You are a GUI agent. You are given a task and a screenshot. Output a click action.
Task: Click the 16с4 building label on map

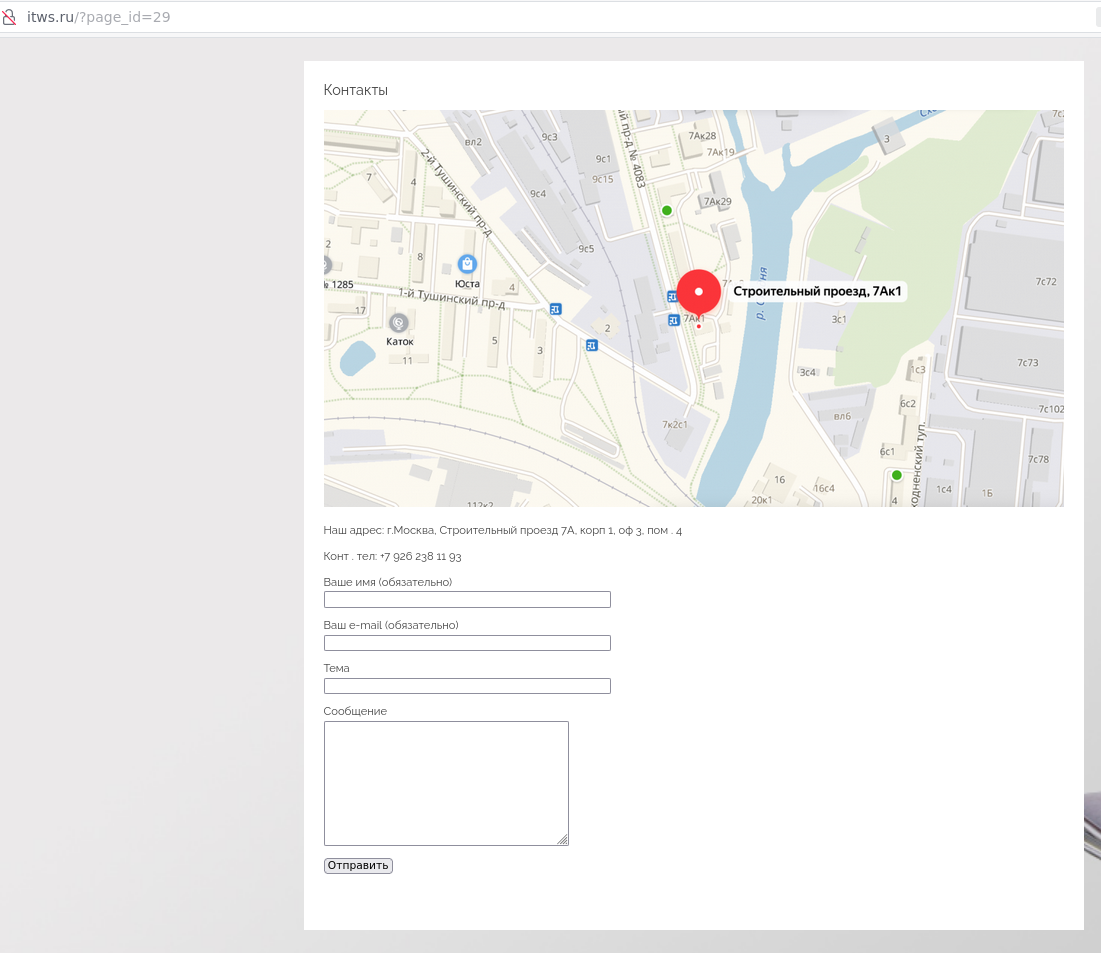824,488
